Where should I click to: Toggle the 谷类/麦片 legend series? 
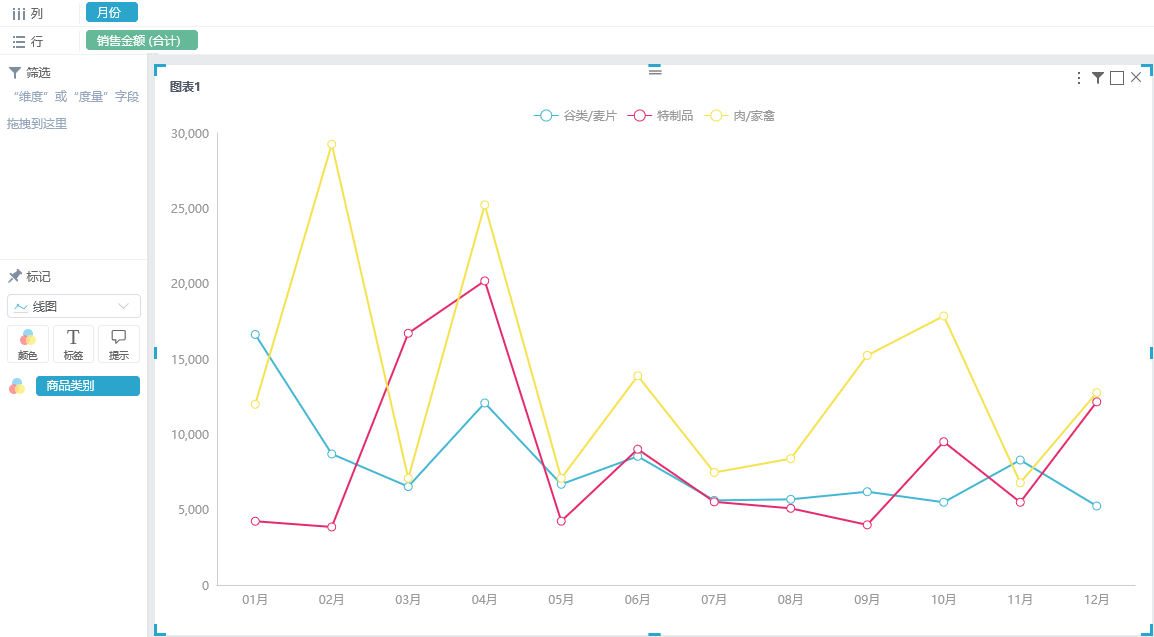pos(576,115)
